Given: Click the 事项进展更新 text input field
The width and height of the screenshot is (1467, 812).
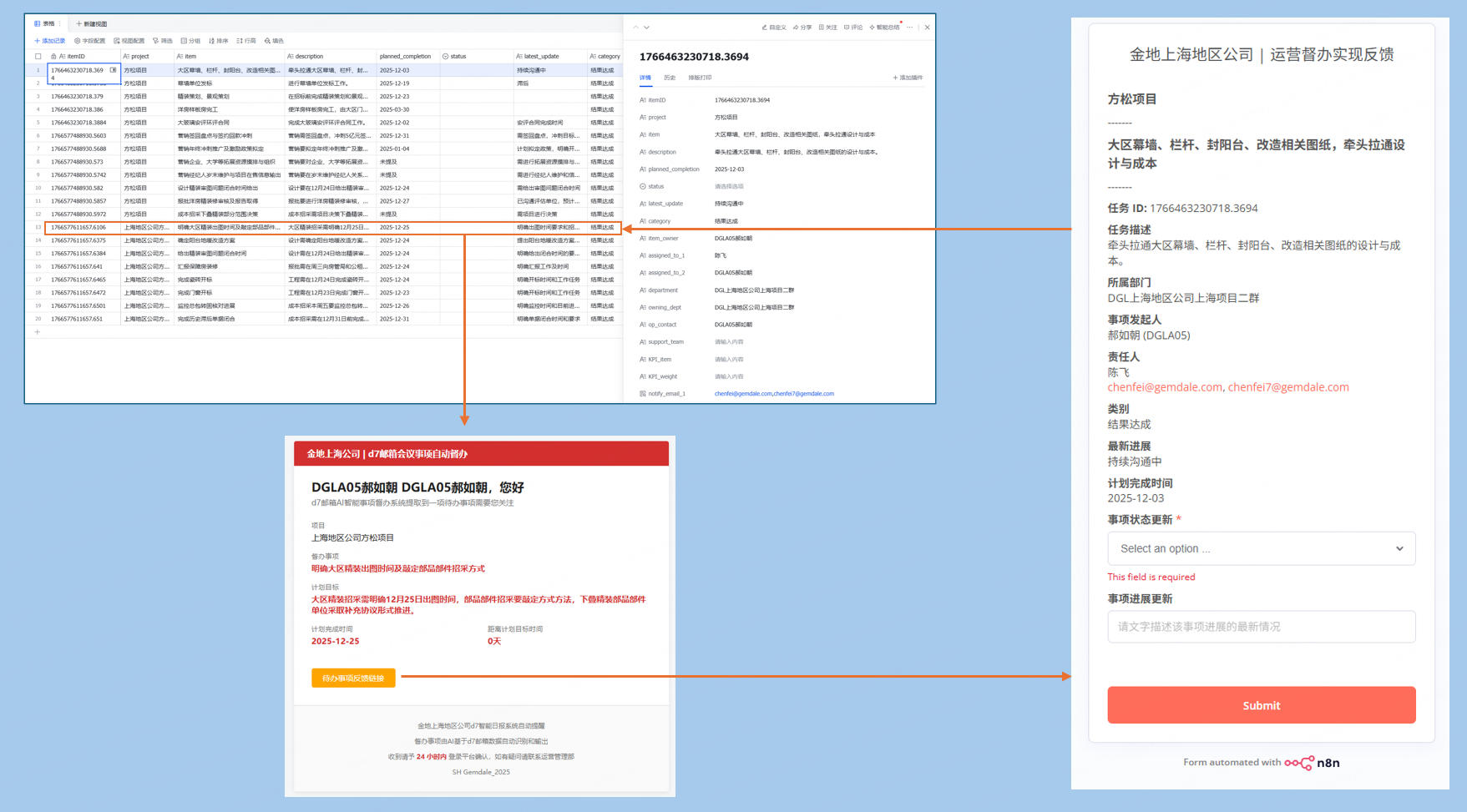Looking at the screenshot, I should 1261,627.
